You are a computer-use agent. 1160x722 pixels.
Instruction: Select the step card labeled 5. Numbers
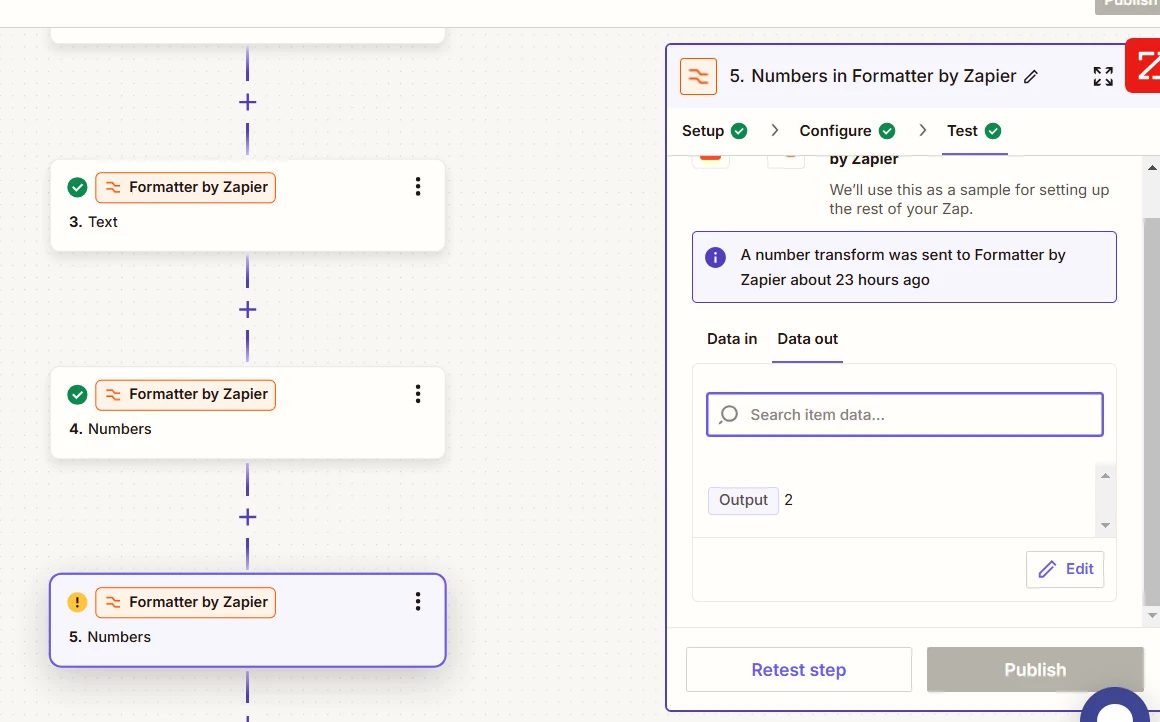click(248, 621)
